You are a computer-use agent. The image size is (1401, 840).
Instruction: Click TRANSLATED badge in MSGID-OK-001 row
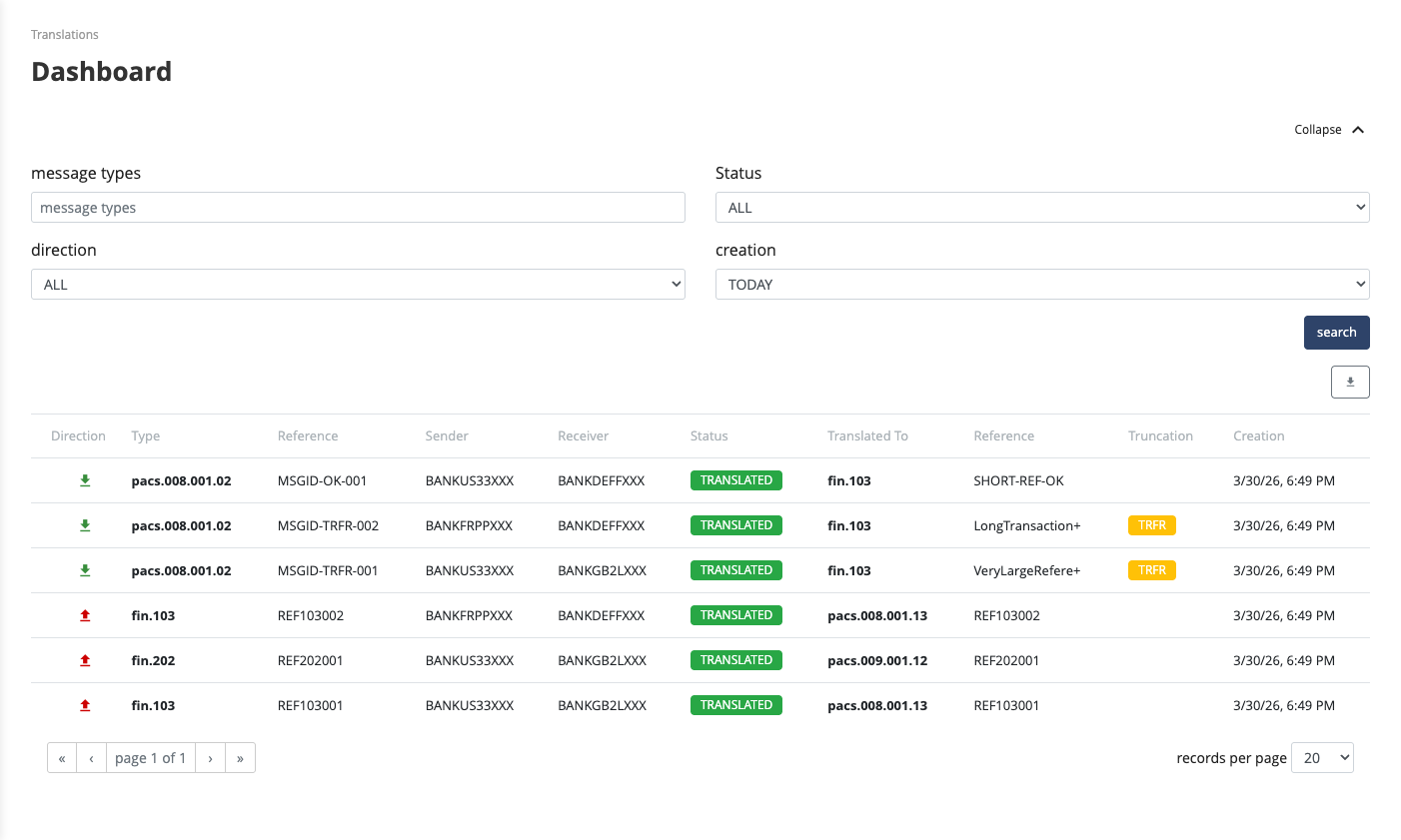click(x=736, y=480)
